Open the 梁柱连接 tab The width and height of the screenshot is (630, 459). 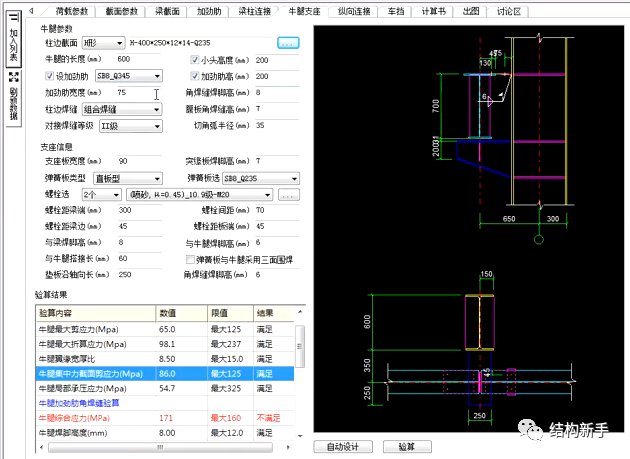pyautogui.click(x=254, y=11)
